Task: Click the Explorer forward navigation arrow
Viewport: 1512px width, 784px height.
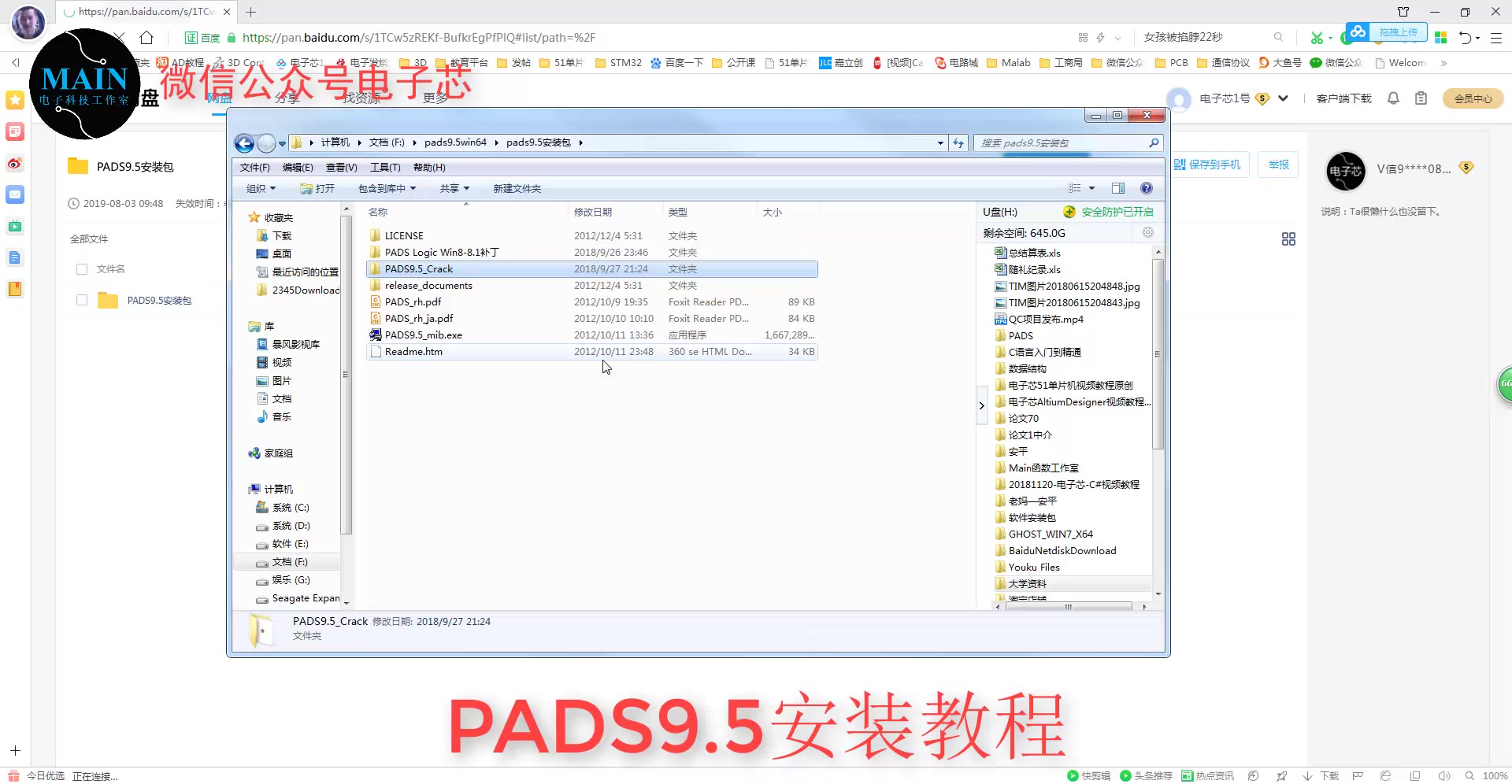Action: click(x=267, y=143)
